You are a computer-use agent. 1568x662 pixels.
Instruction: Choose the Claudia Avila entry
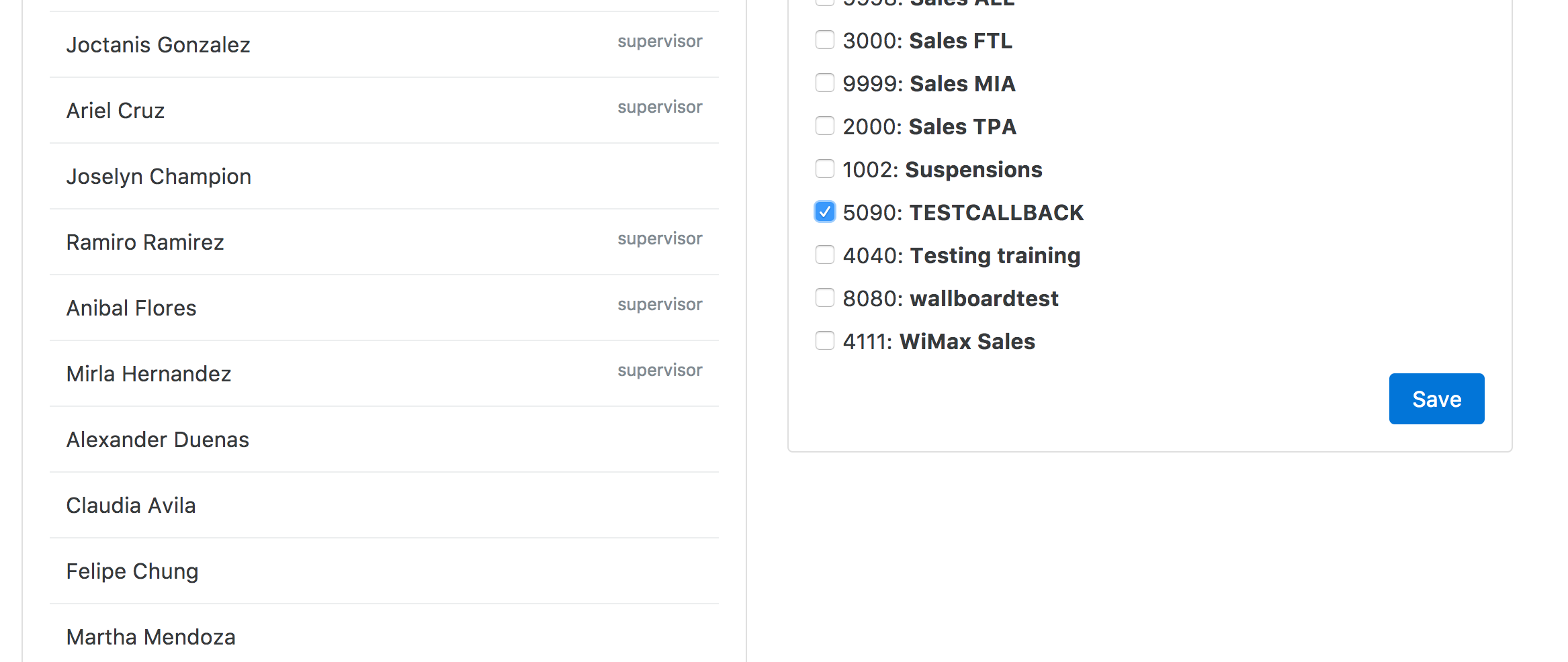point(384,505)
